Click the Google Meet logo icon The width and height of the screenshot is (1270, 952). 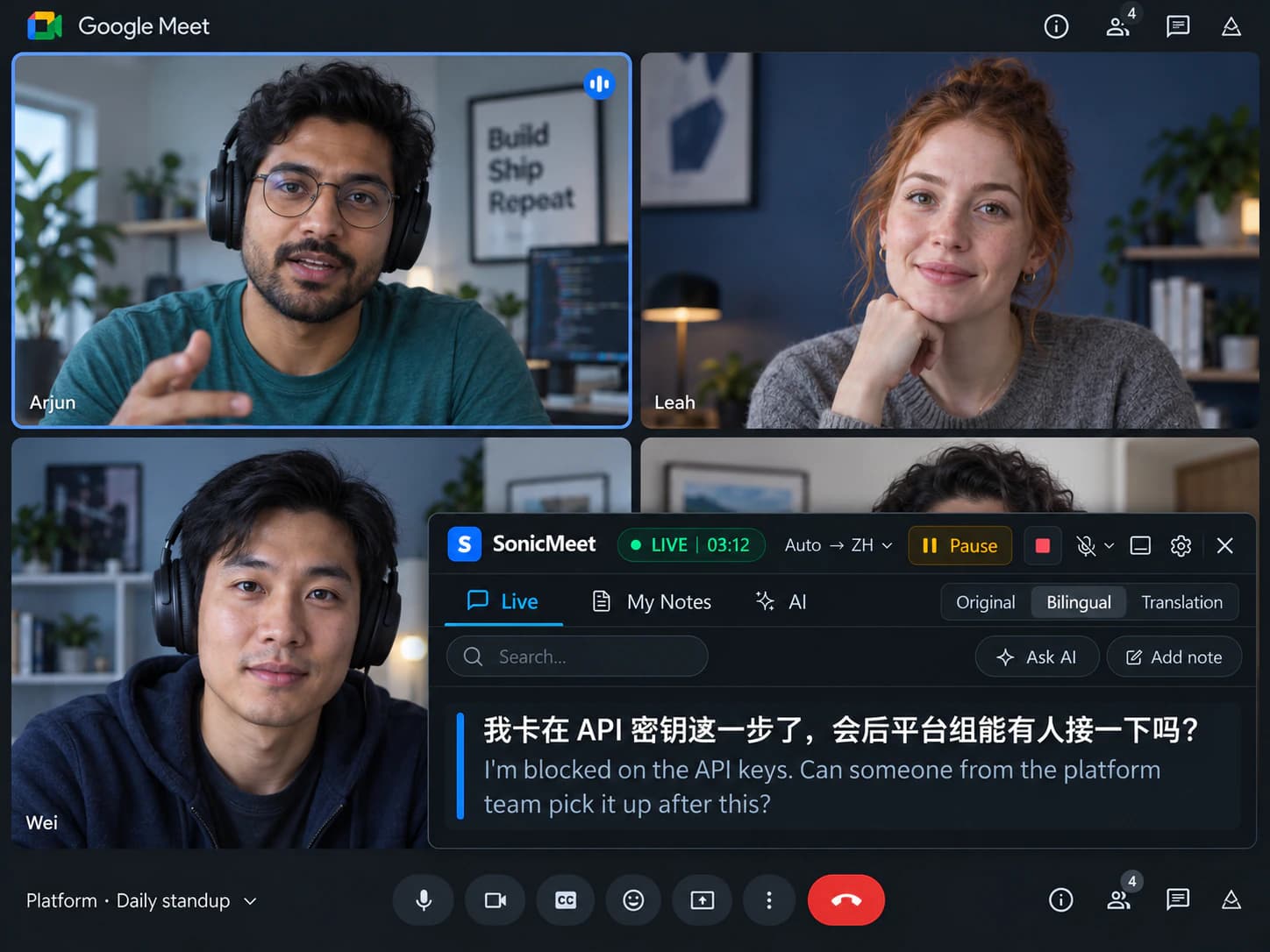[x=45, y=26]
